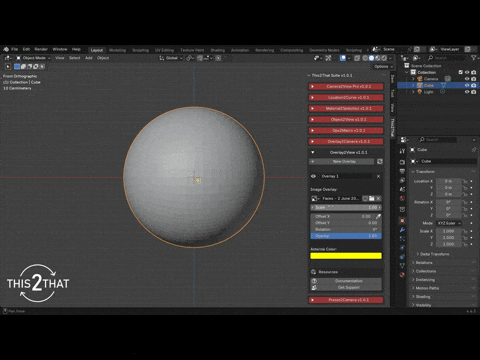Select the Light item in outliner
480x360 pixels.
pos(428,92)
